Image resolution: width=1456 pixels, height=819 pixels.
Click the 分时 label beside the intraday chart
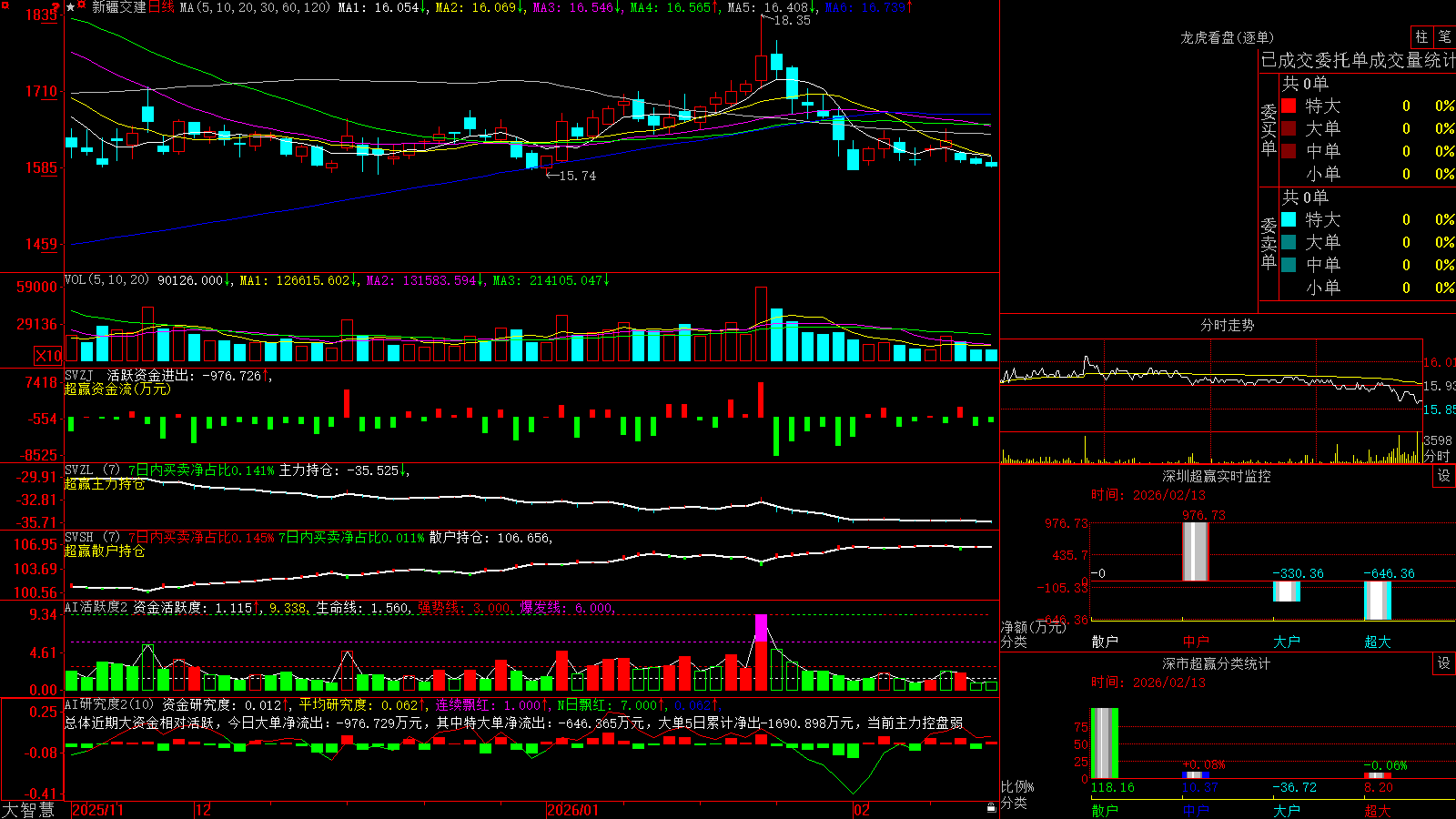click(x=1437, y=456)
